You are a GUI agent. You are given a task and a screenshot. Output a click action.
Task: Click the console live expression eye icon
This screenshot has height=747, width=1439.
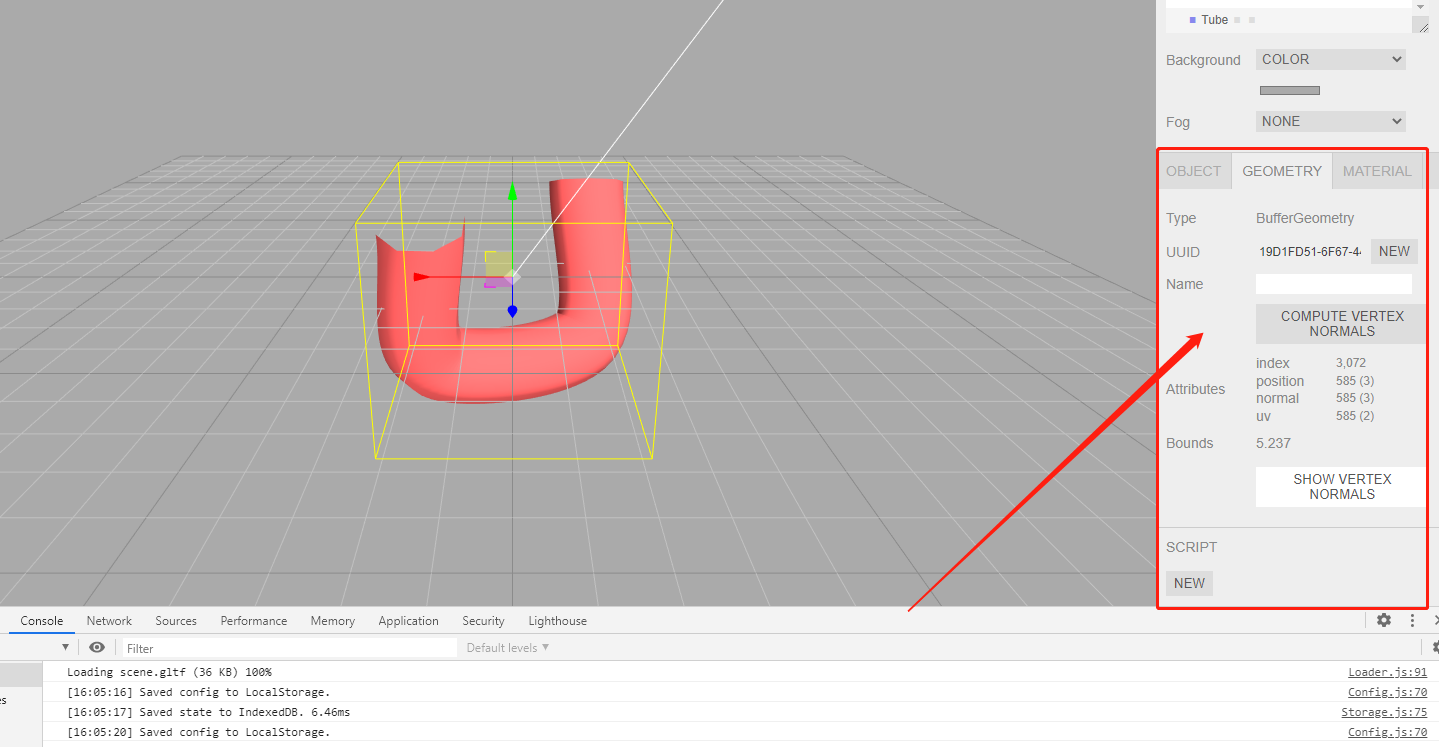point(97,648)
